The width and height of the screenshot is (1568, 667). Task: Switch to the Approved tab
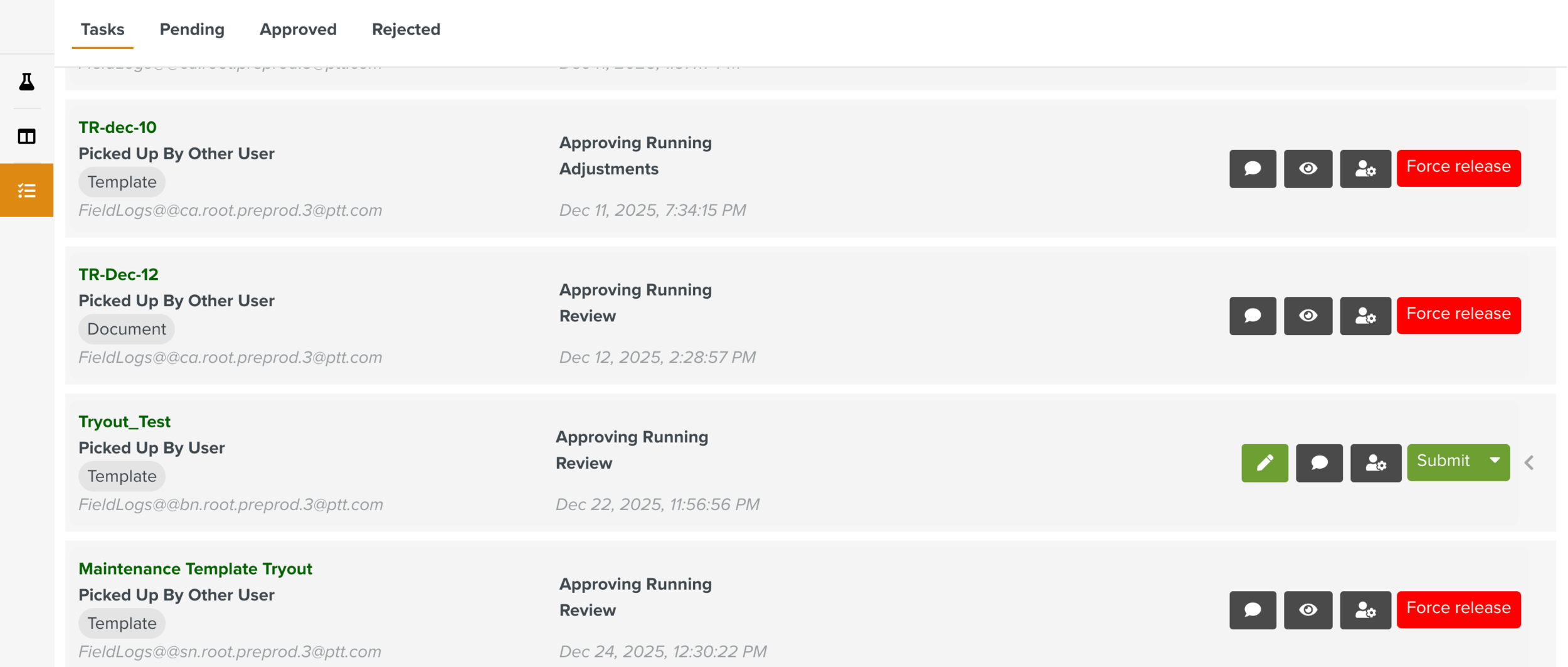(x=298, y=29)
